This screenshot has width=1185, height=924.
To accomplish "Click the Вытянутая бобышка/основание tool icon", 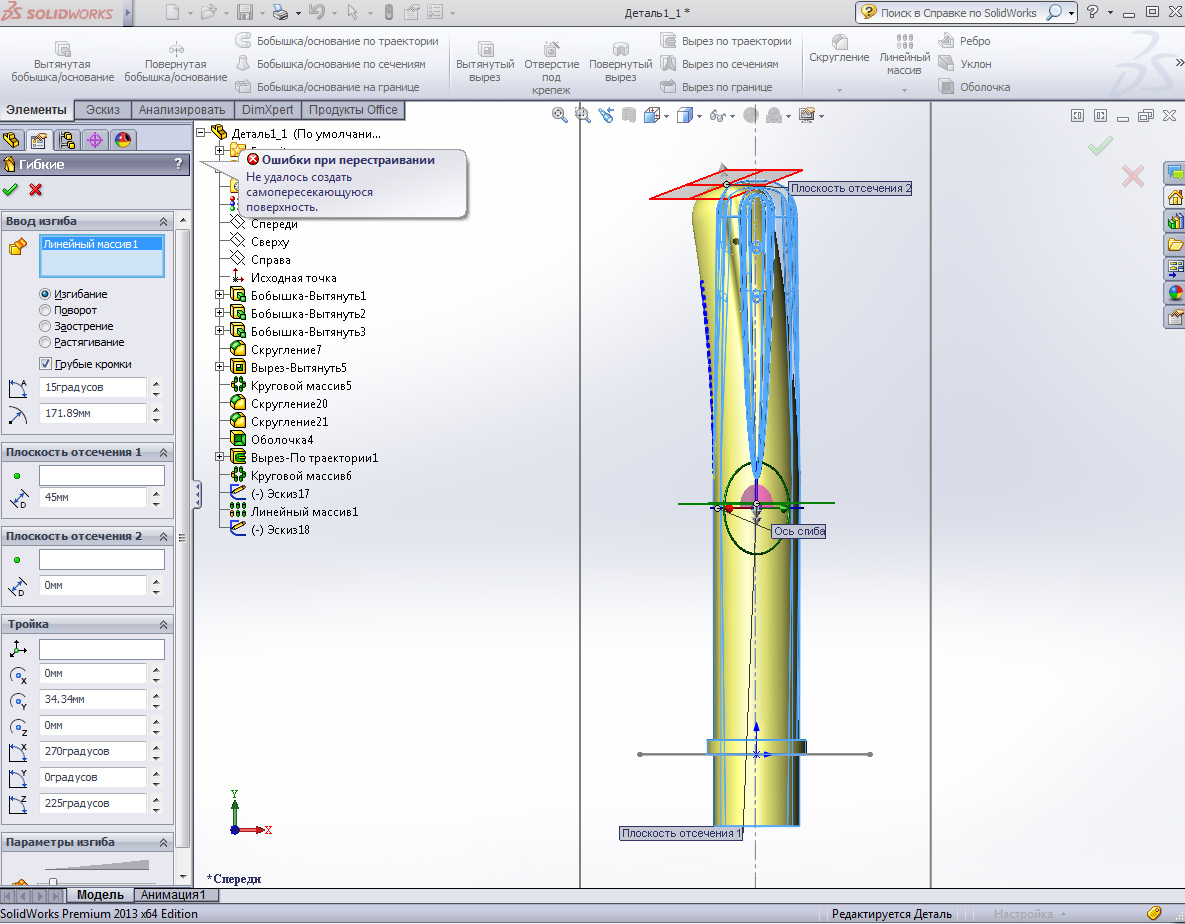I will [63, 49].
